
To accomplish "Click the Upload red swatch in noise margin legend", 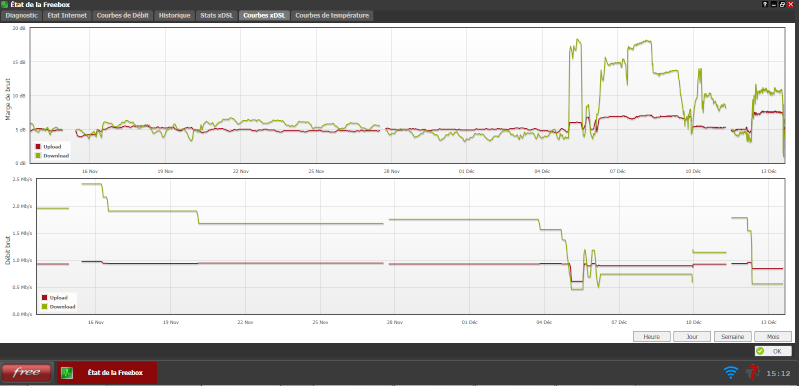I will [37, 147].
